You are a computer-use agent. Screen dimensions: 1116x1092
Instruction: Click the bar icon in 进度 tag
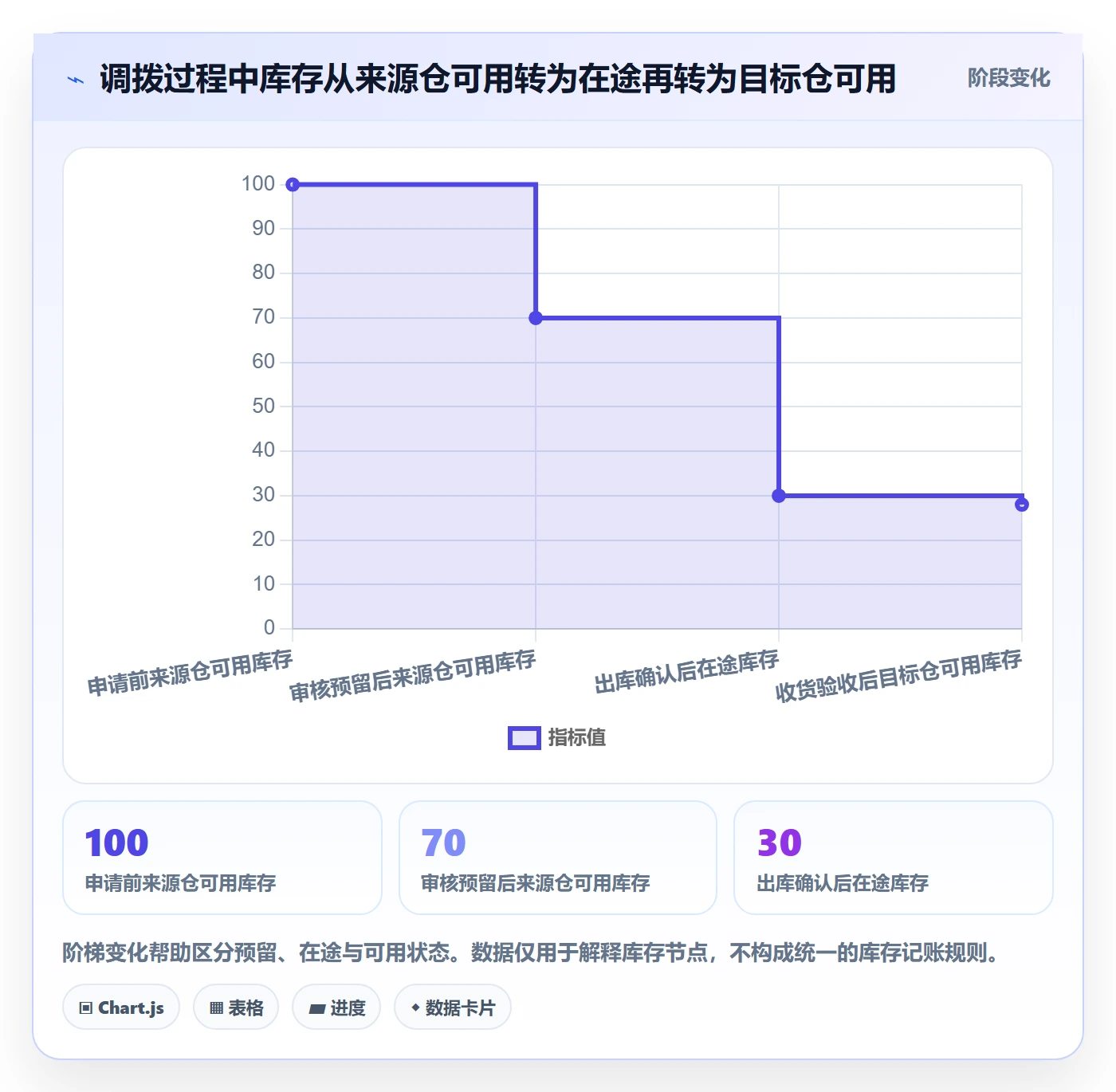coord(316,1009)
